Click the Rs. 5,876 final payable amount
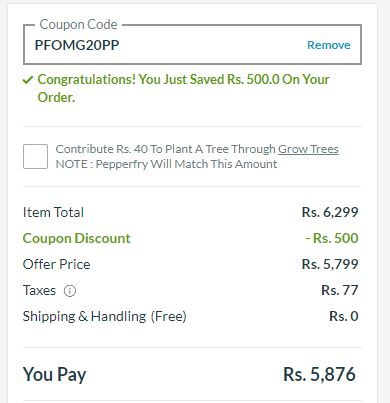Image resolution: width=390 pixels, height=403 pixels. click(x=319, y=374)
